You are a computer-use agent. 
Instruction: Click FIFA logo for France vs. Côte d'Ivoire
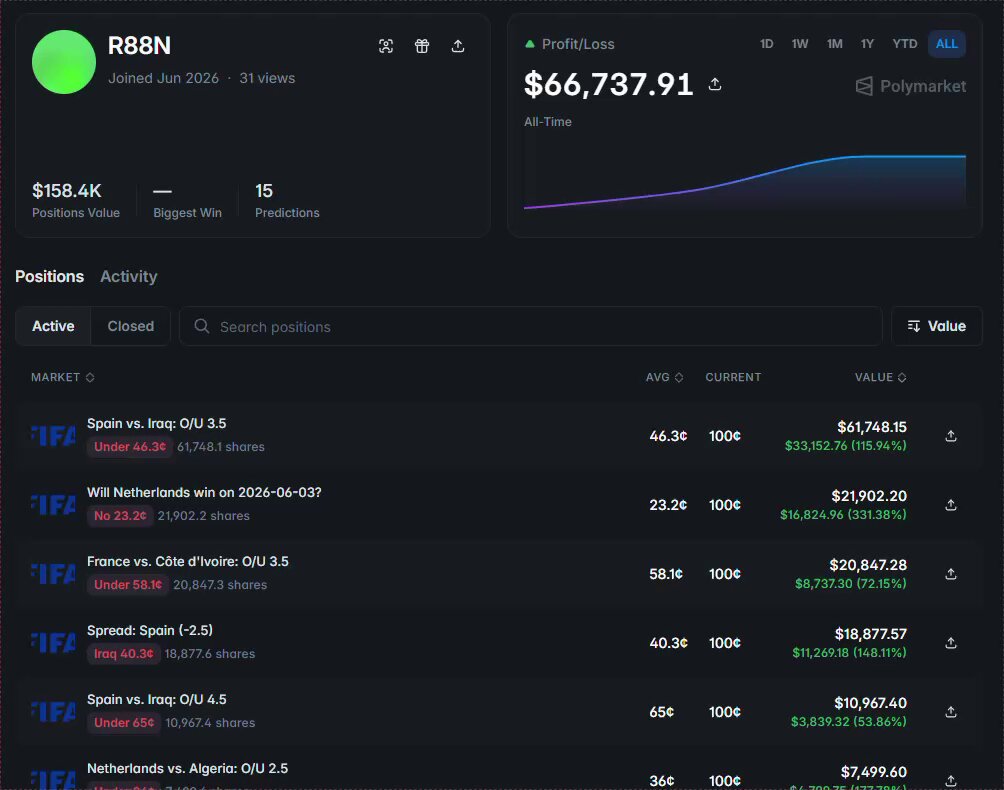click(x=53, y=574)
